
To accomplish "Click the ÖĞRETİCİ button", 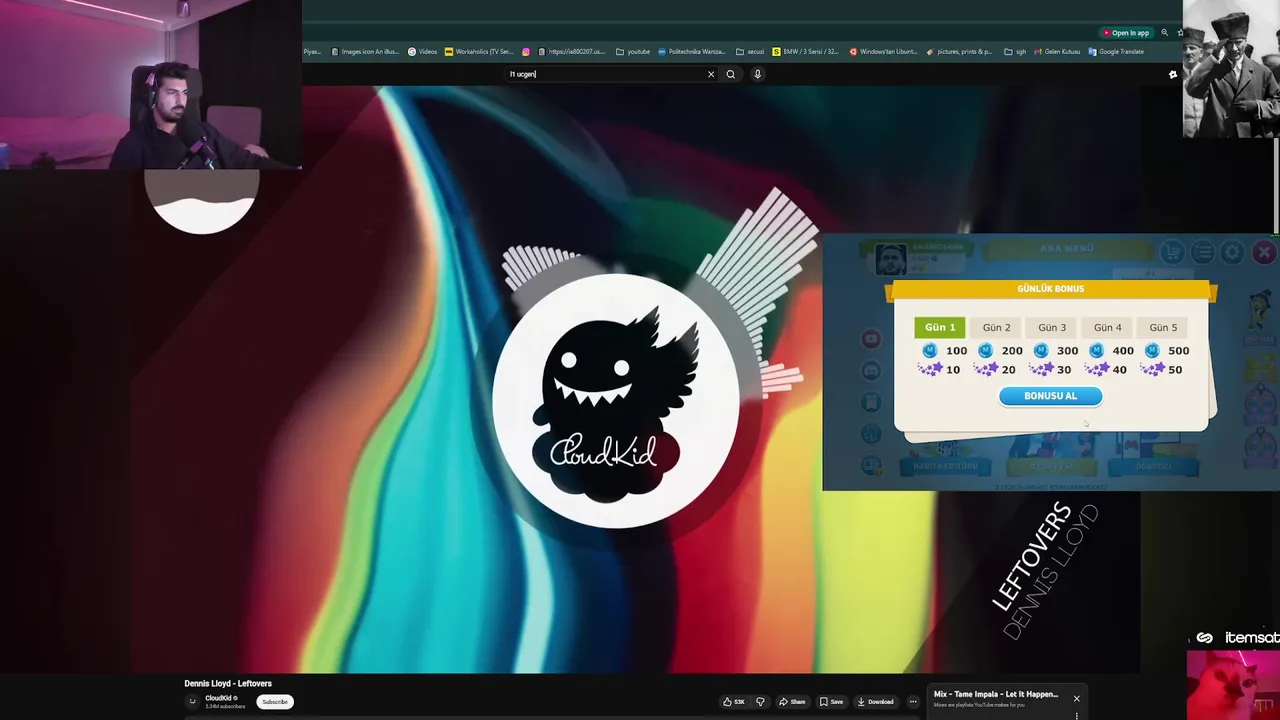I will 1153,466.
